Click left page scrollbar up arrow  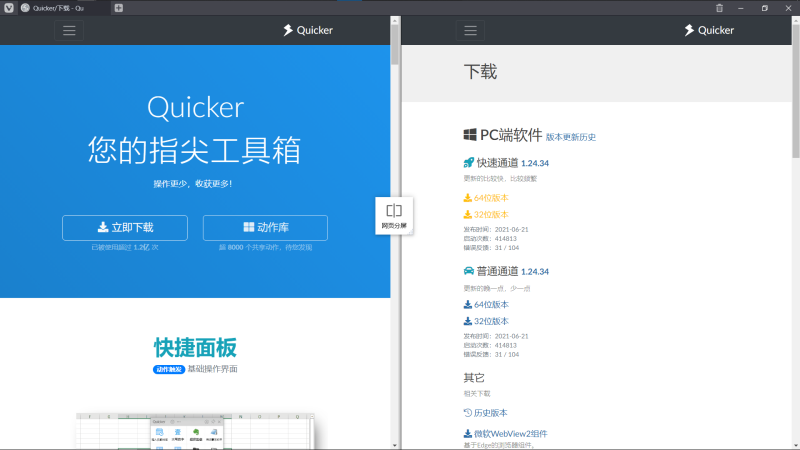point(394,20)
